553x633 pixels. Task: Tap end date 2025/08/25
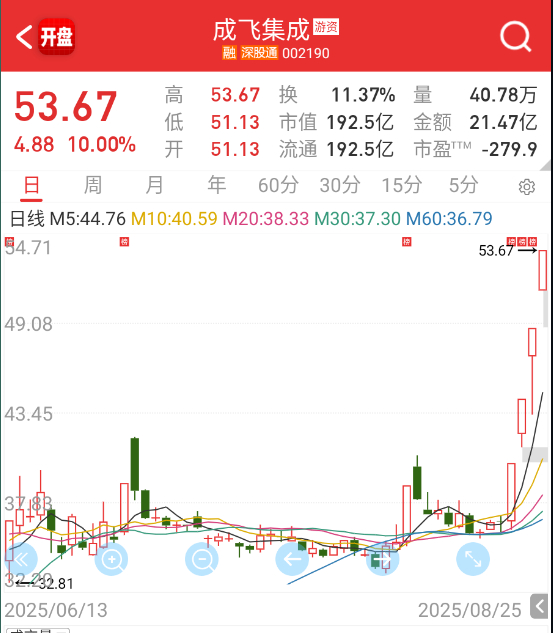(x=470, y=610)
